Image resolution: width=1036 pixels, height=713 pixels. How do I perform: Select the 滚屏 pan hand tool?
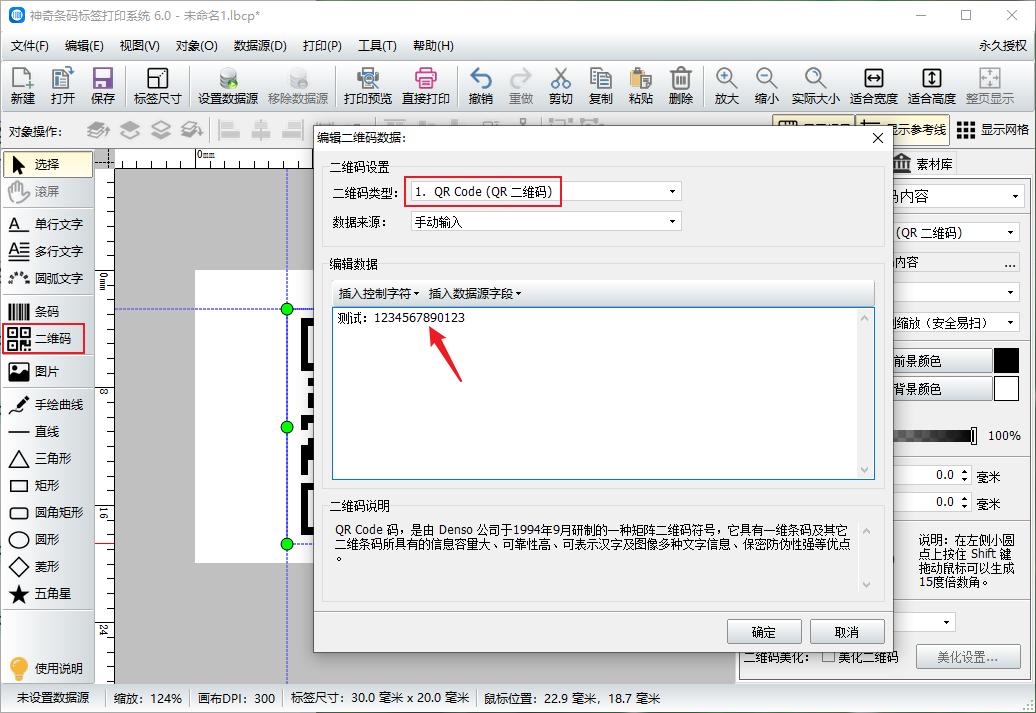tap(48, 192)
